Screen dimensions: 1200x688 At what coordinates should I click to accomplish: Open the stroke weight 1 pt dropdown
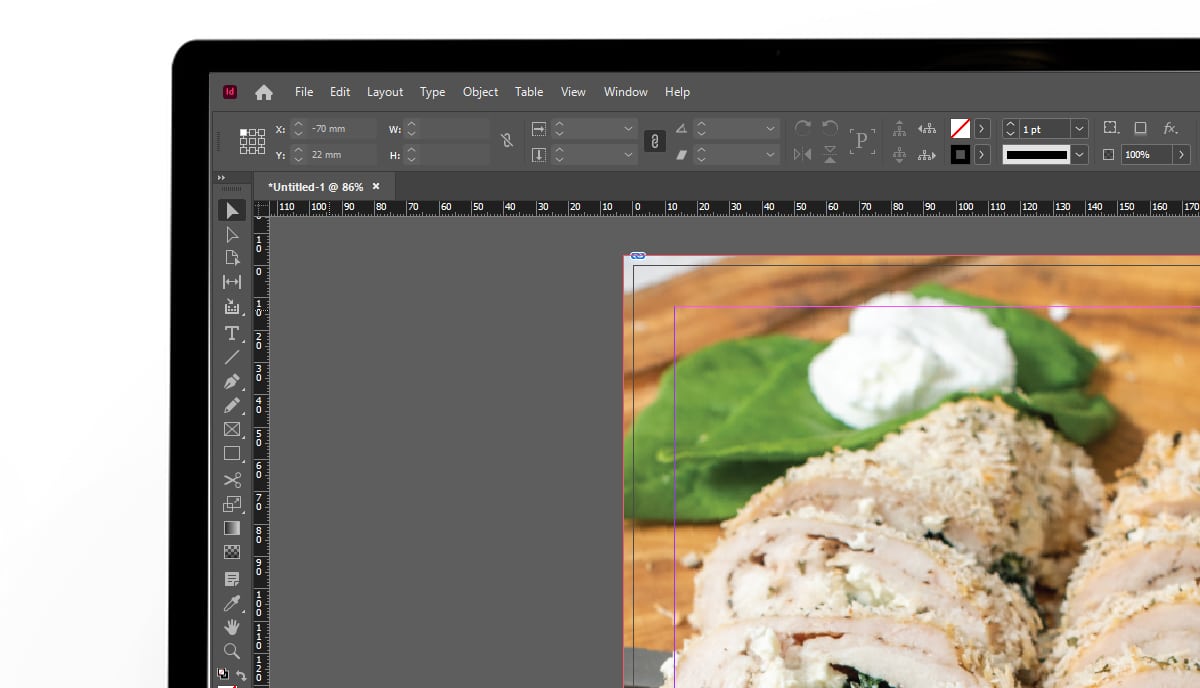tap(1079, 128)
